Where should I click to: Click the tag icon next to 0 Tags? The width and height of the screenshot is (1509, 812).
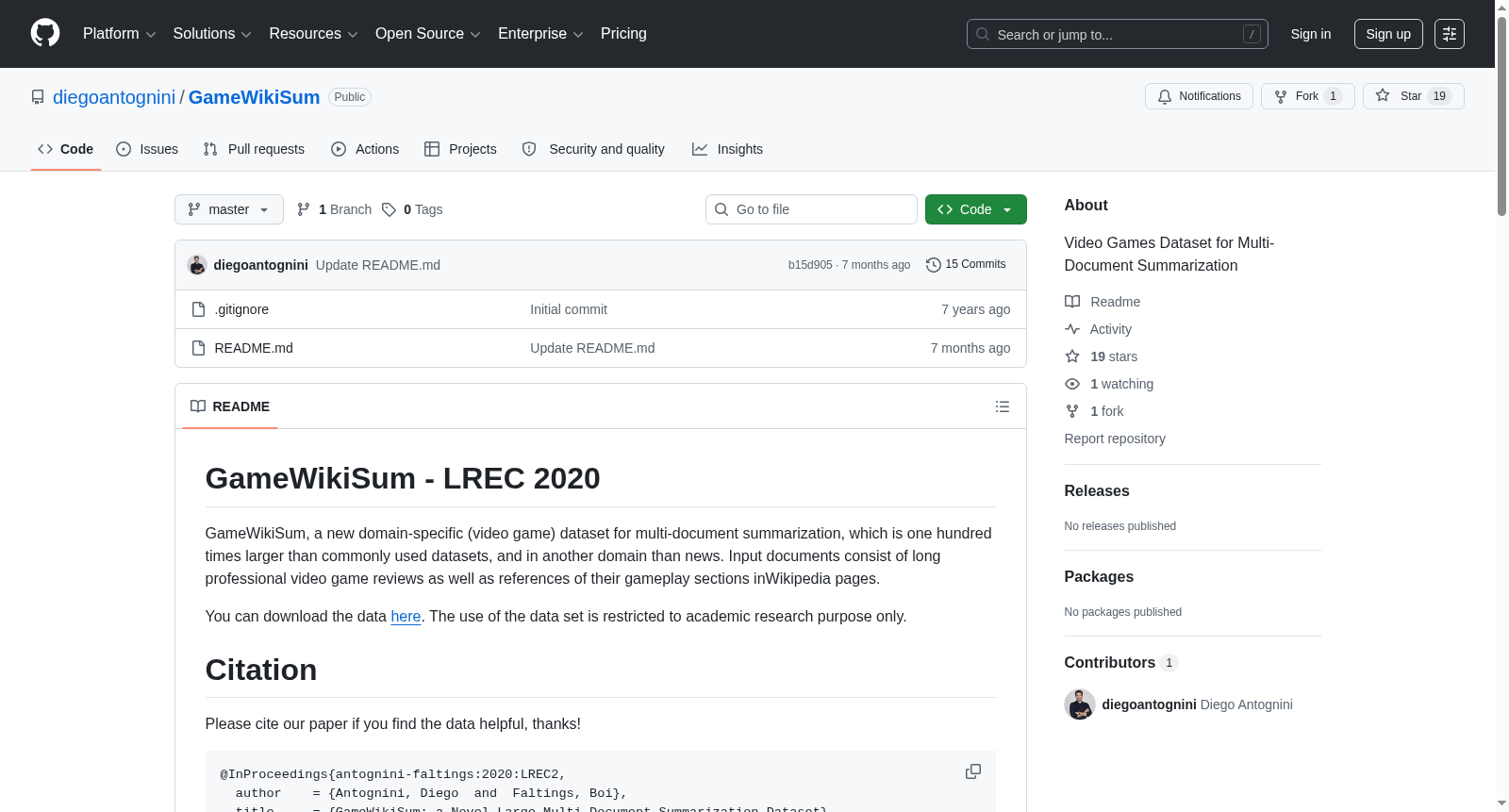click(389, 209)
